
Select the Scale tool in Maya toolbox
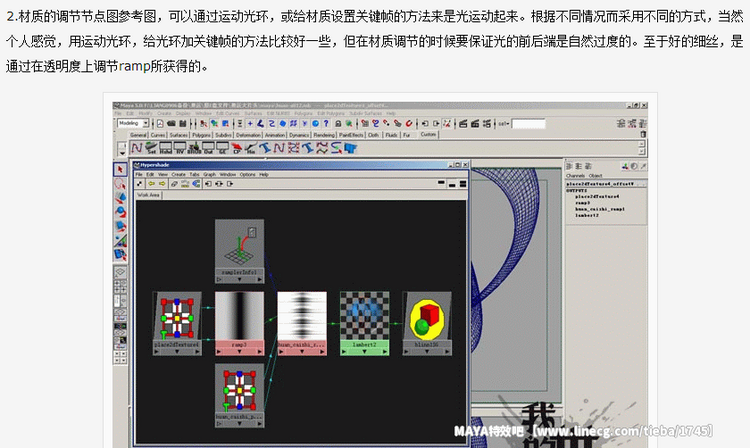click(120, 226)
